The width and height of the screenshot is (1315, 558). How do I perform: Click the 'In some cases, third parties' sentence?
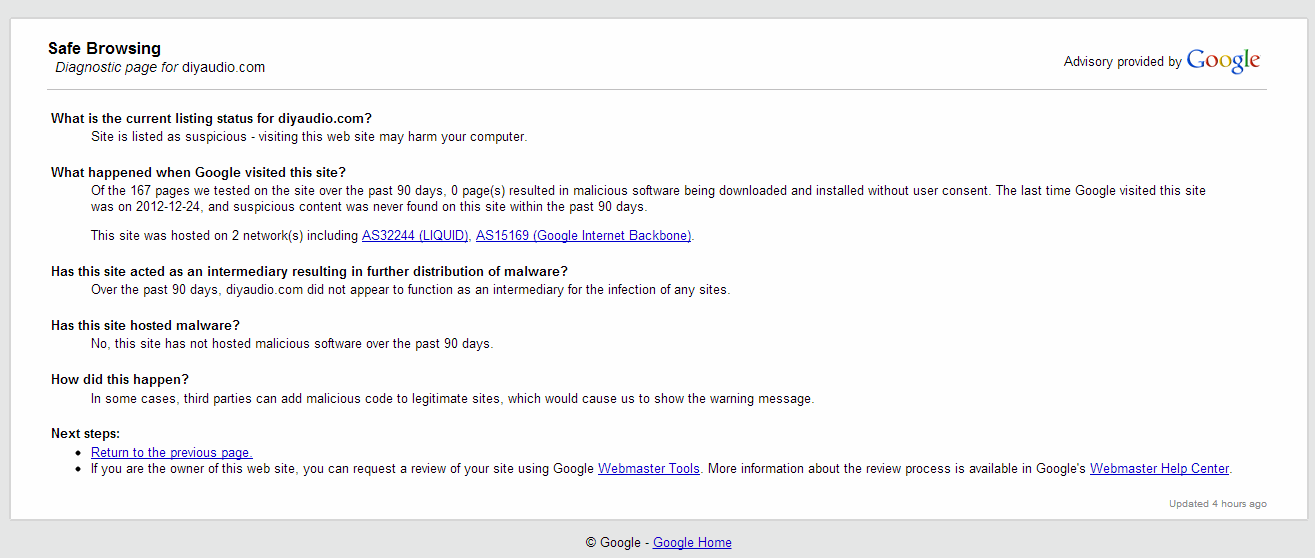coord(452,399)
